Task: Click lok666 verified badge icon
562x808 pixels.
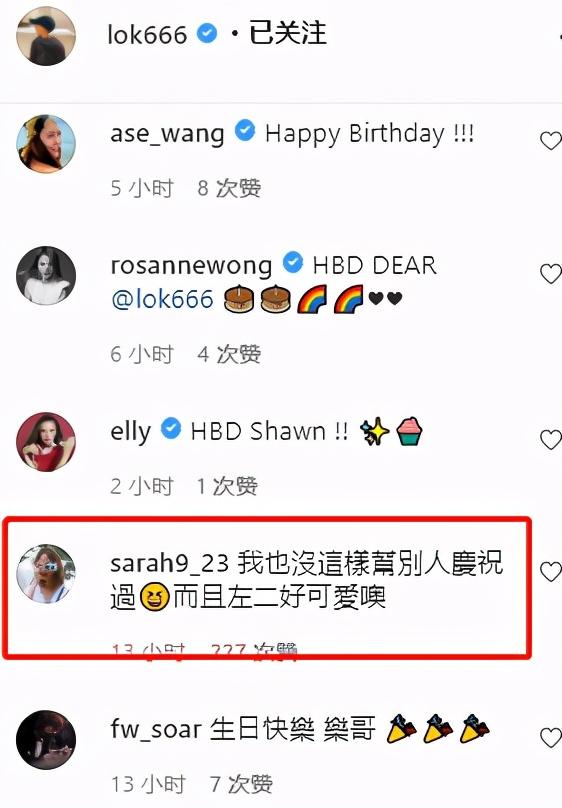Action: [x=207, y=34]
